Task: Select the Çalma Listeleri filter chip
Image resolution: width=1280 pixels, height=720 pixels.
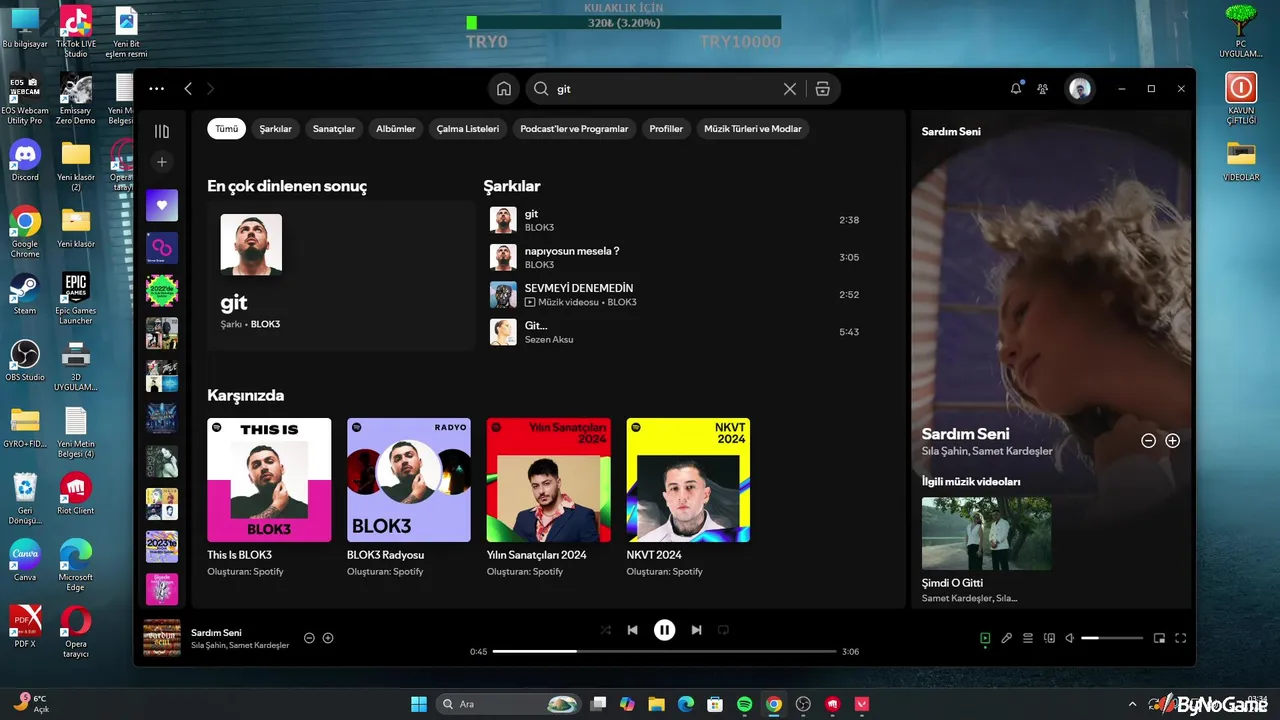Action: point(468,129)
